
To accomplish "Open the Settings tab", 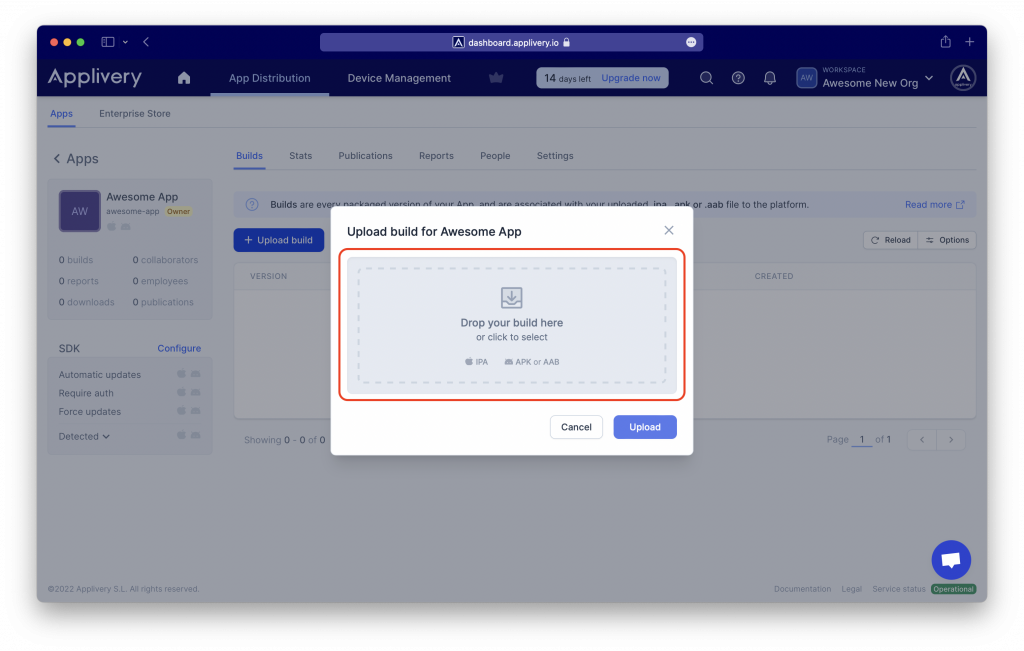I will pos(555,156).
